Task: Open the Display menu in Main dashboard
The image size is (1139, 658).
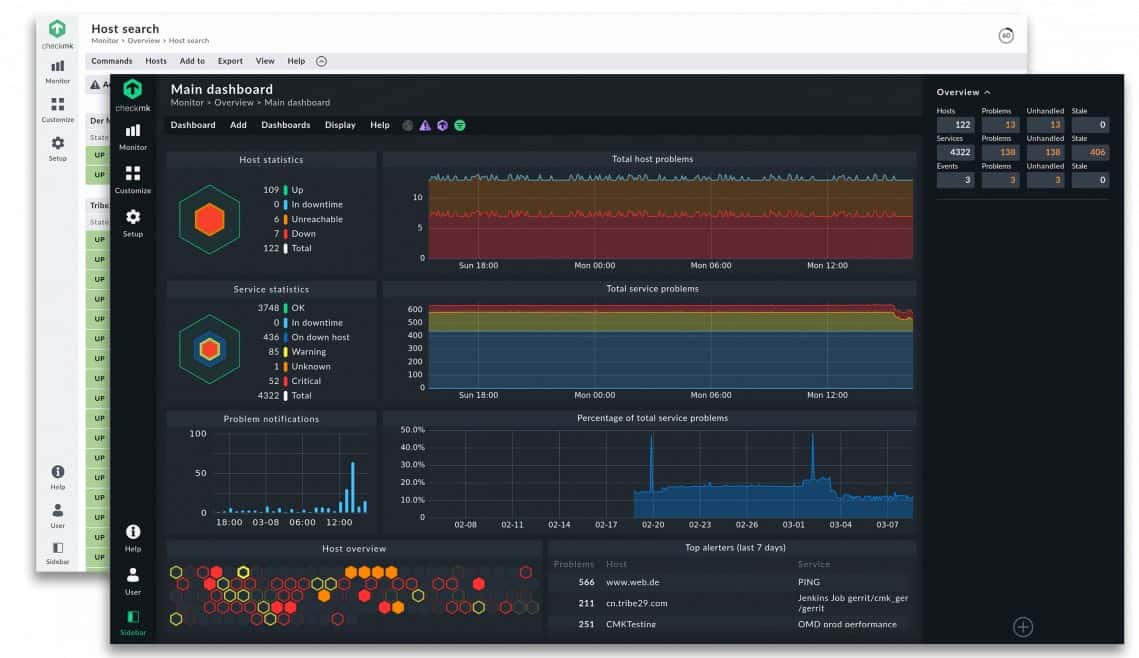Action: point(340,125)
